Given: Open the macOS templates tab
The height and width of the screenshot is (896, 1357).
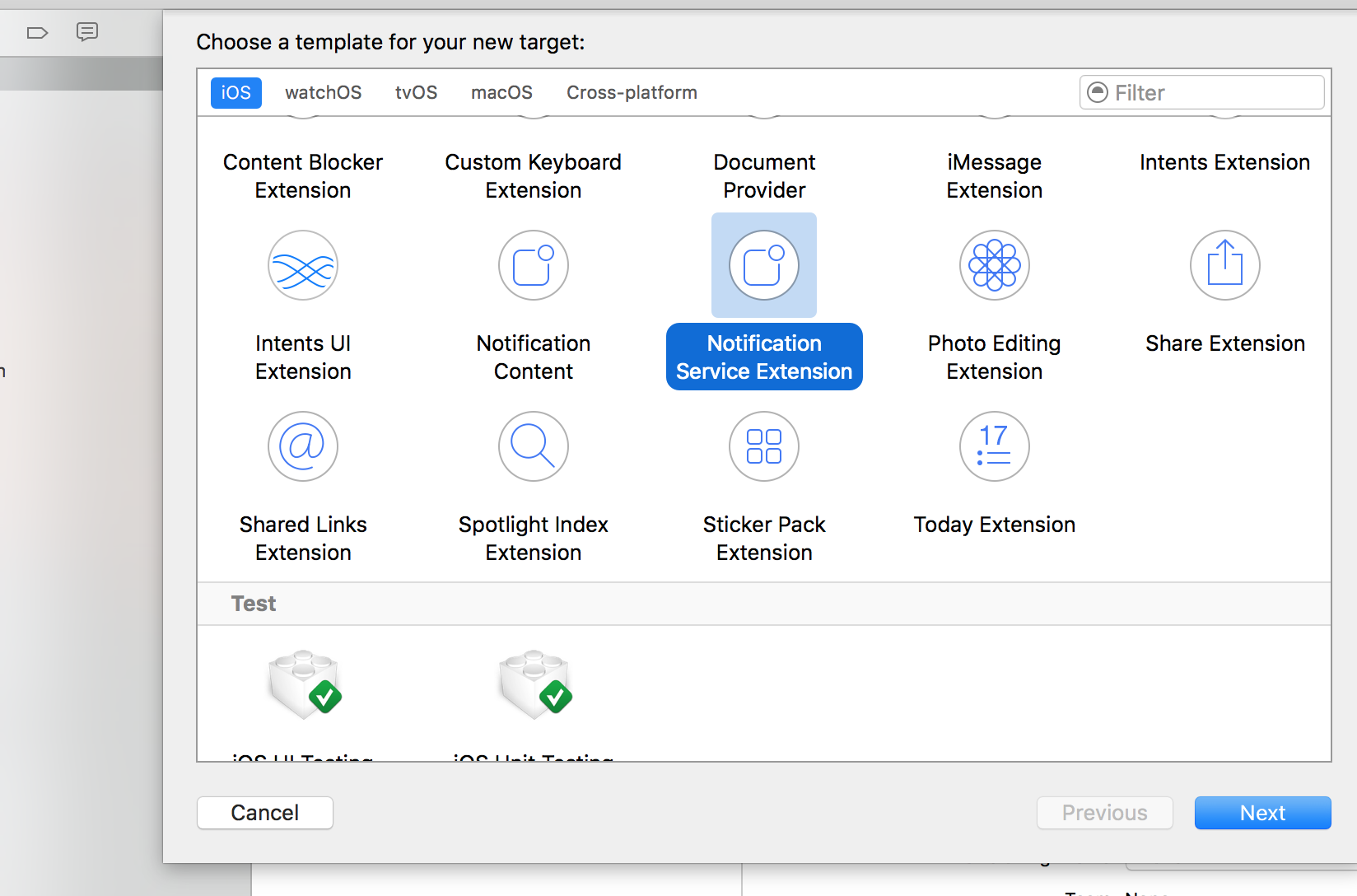Looking at the screenshot, I should [501, 93].
